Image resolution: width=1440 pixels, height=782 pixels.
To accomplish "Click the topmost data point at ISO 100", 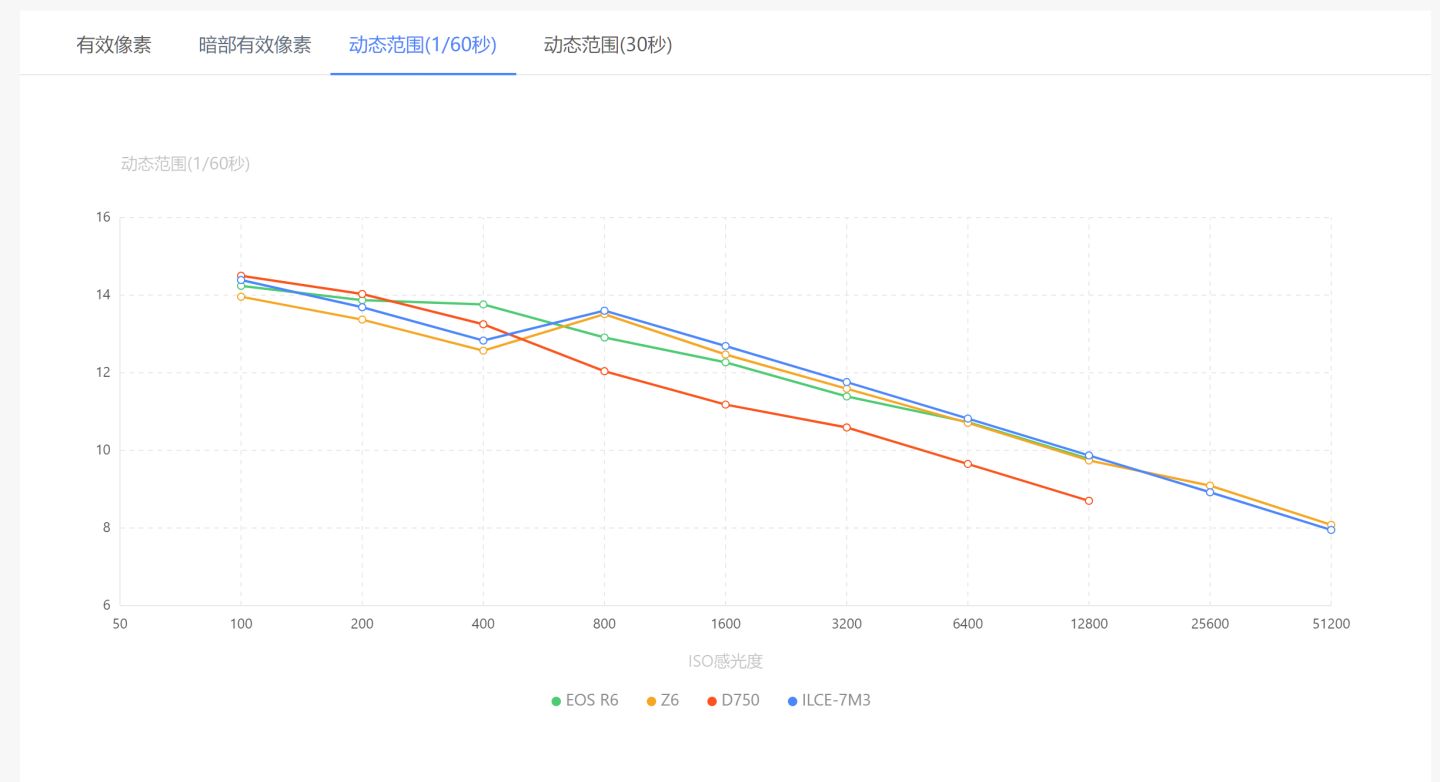I will point(240,275).
